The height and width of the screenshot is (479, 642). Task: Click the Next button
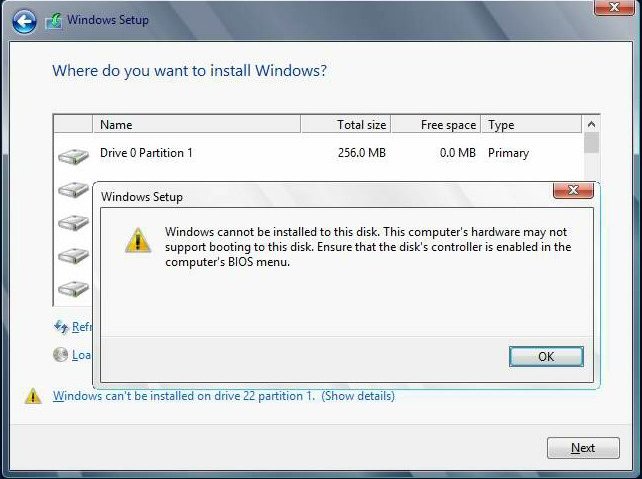[x=583, y=448]
